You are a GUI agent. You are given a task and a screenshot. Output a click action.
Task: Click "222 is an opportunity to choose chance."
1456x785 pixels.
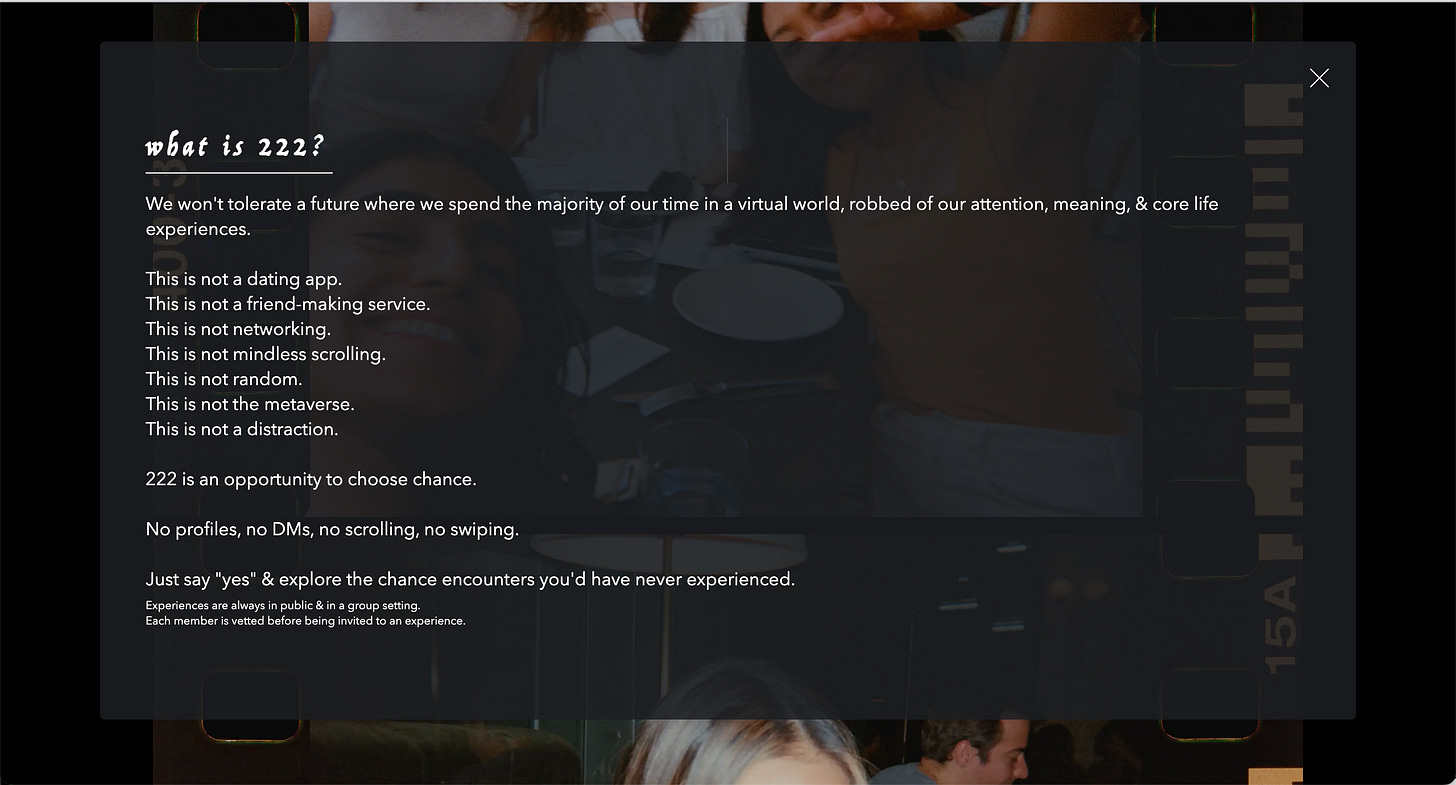coord(311,479)
